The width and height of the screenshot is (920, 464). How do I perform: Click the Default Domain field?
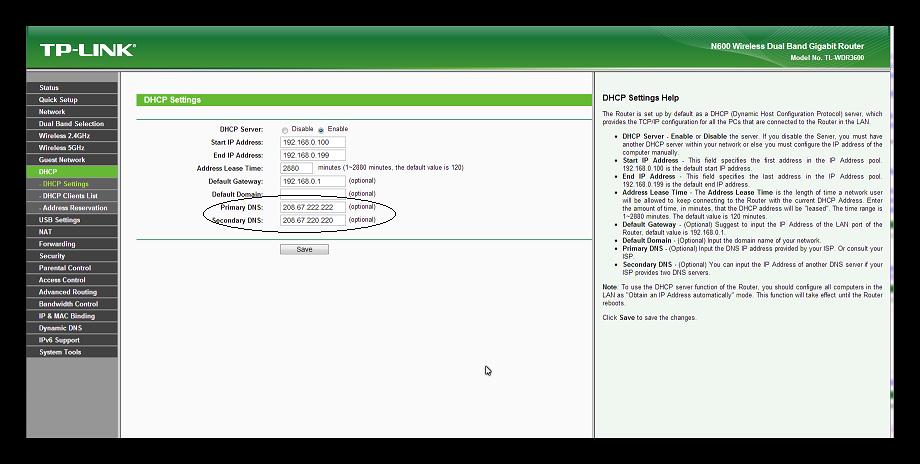tap(313, 194)
